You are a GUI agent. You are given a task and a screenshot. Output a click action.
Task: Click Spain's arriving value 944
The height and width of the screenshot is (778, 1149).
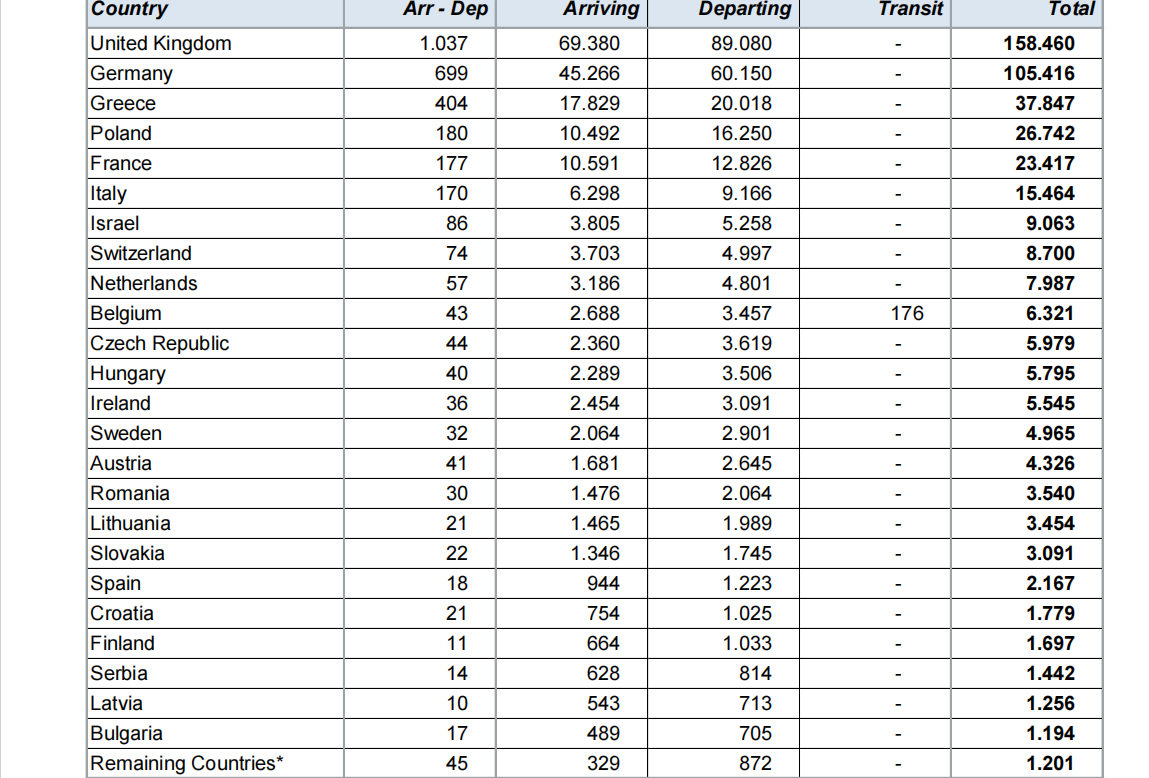coord(603,584)
